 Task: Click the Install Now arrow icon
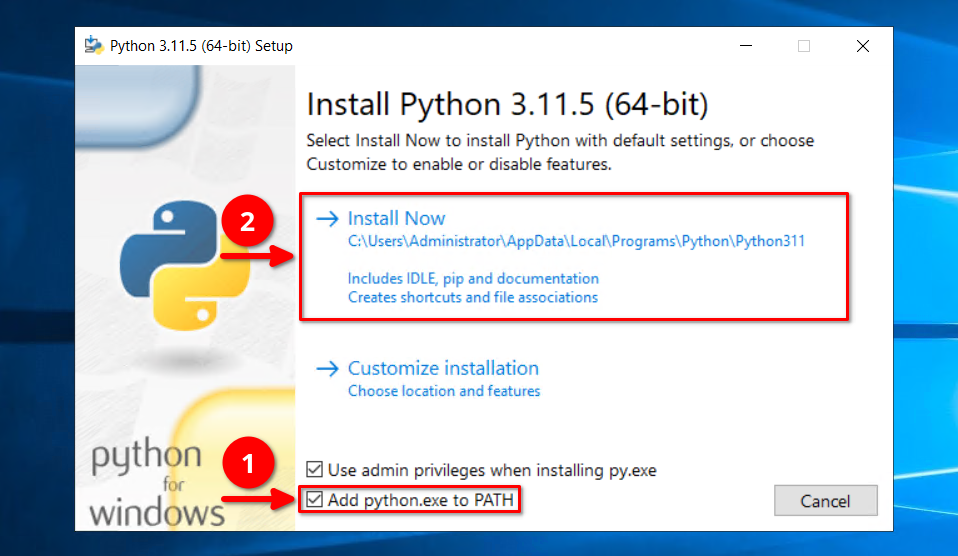[327, 219]
